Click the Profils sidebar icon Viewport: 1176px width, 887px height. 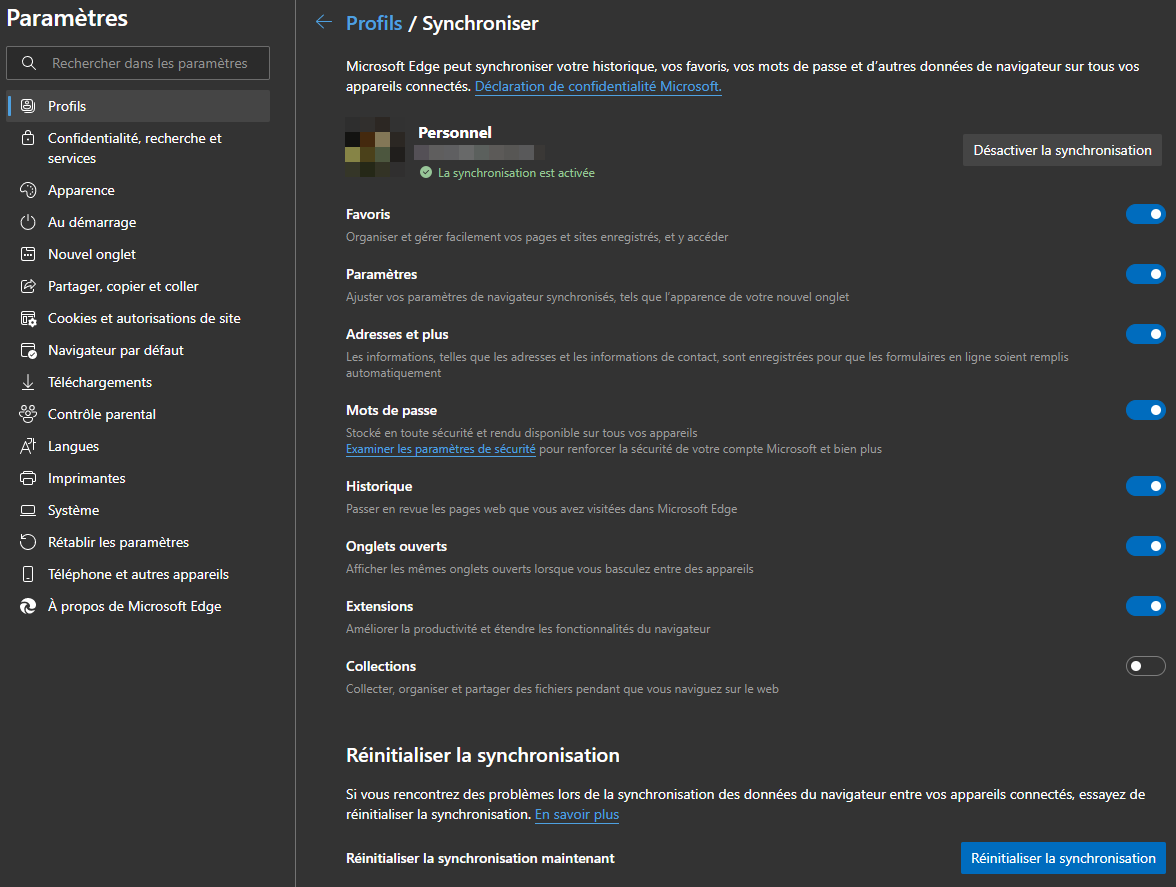coord(28,106)
